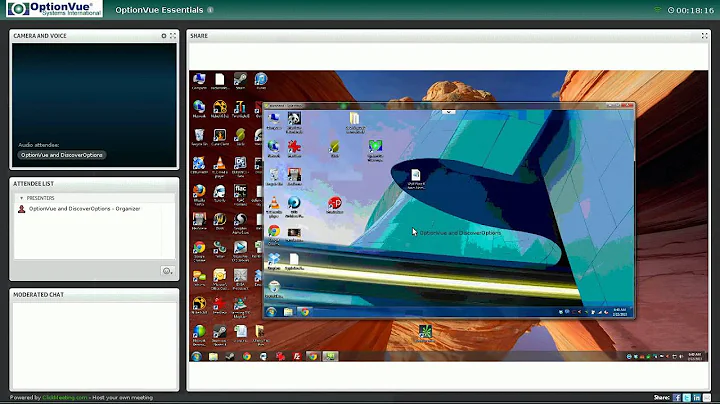
Task: Select Google Chrome shortcut on outer desktop
Action: tap(199, 251)
